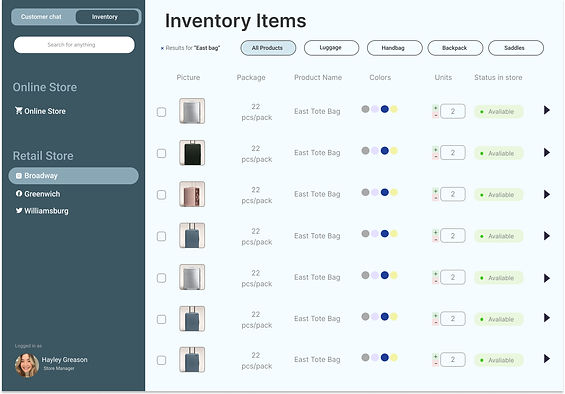The width and height of the screenshot is (565, 394).
Task: Open the Williamsburg retail store
Action: tap(42, 211)
